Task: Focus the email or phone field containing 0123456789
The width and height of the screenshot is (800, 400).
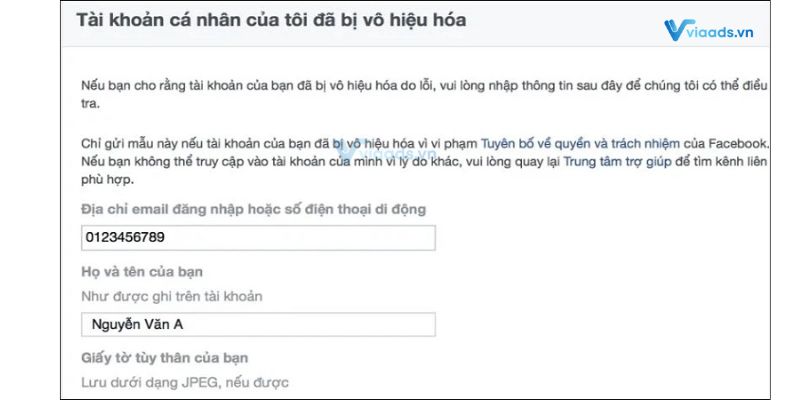Action: [x=258, y=238]
